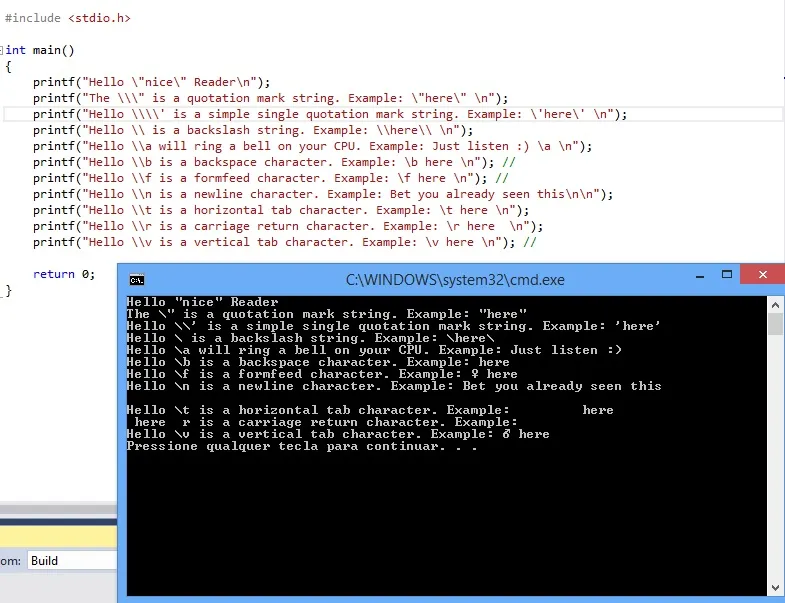Click the console vertical scrollbar thumb

click(775, 324)
